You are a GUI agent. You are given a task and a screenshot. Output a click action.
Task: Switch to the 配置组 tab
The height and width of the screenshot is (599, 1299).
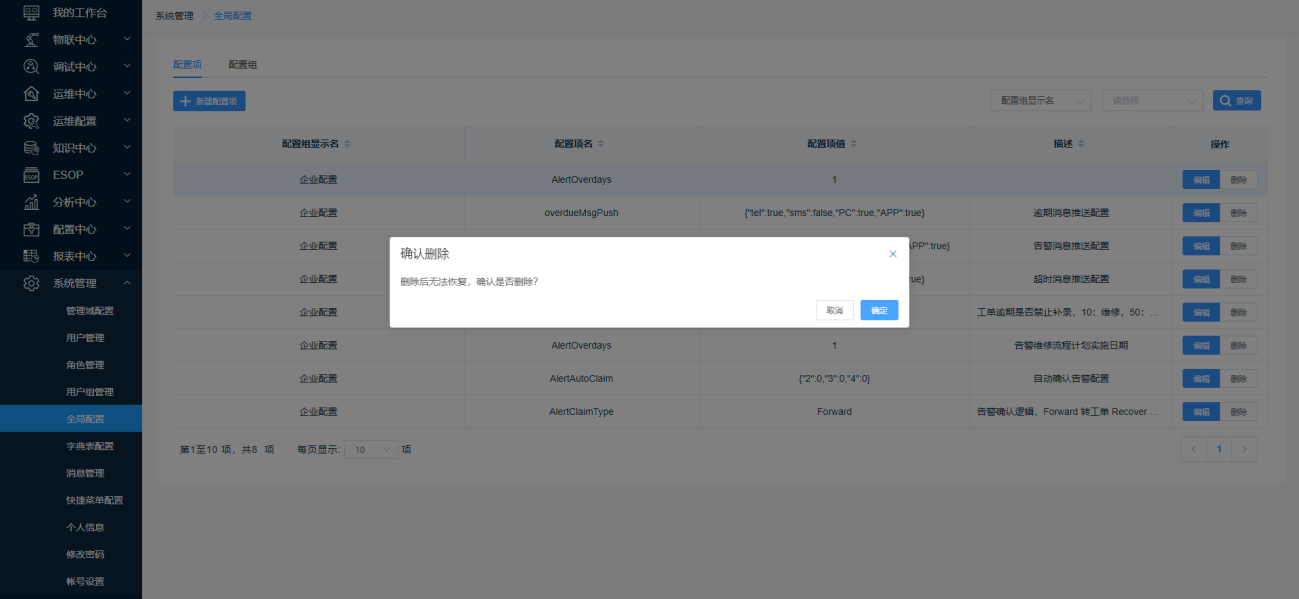242,65
